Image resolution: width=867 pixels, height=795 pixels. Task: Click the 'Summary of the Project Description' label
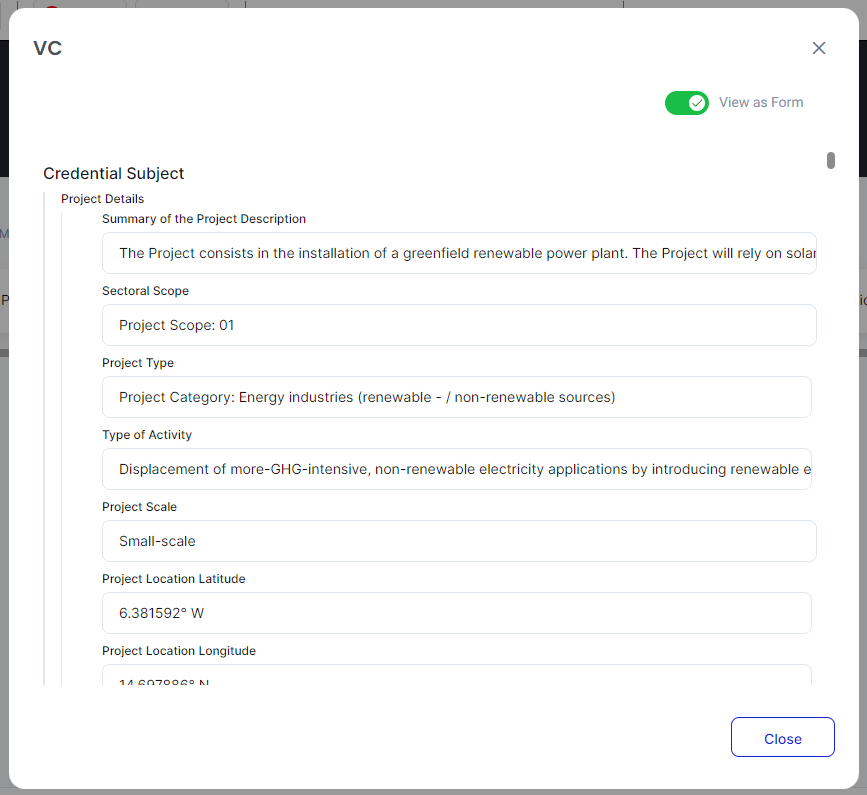click(204, 219)
